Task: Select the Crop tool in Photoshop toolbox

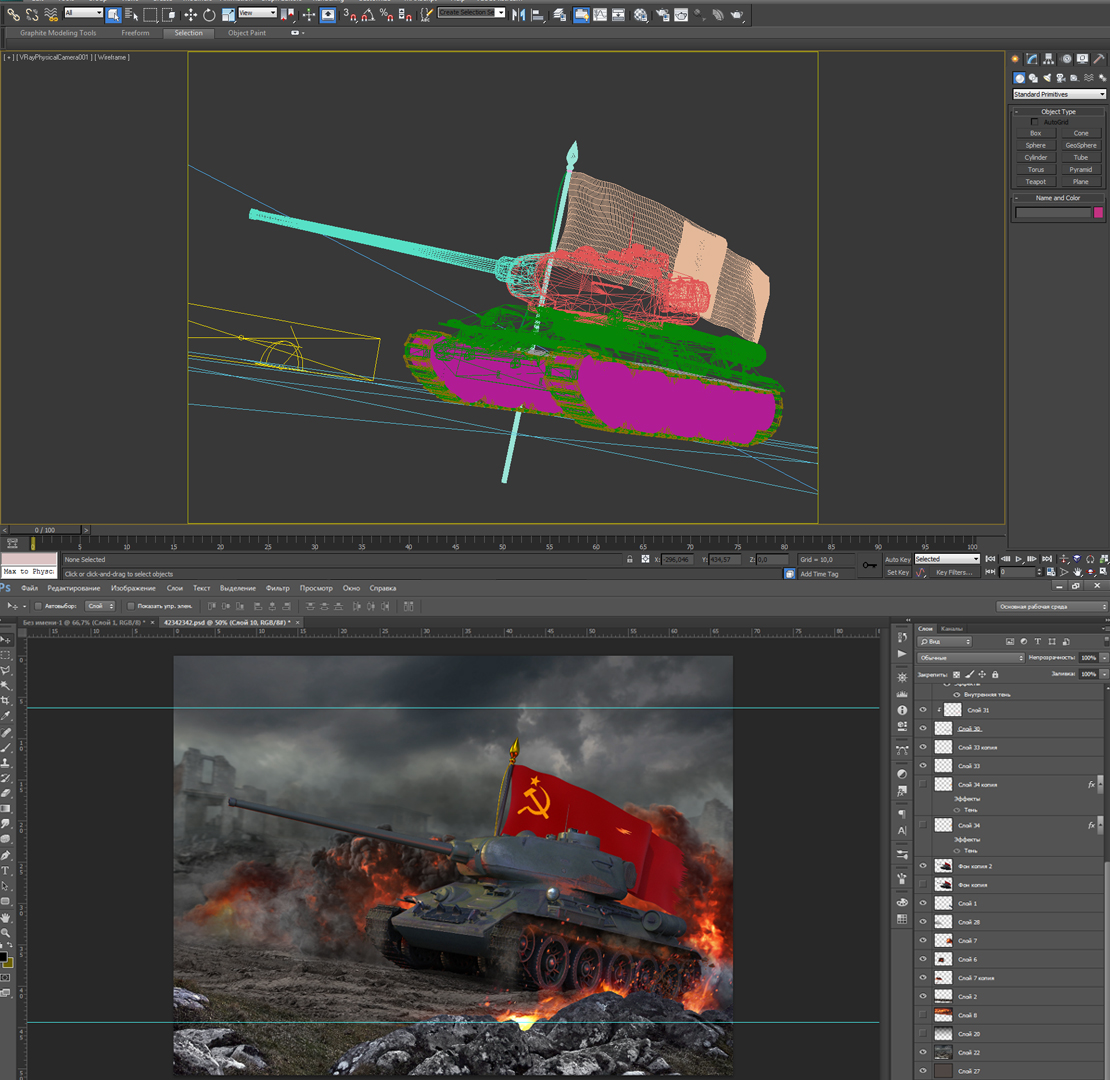Action: coord(6,701)
